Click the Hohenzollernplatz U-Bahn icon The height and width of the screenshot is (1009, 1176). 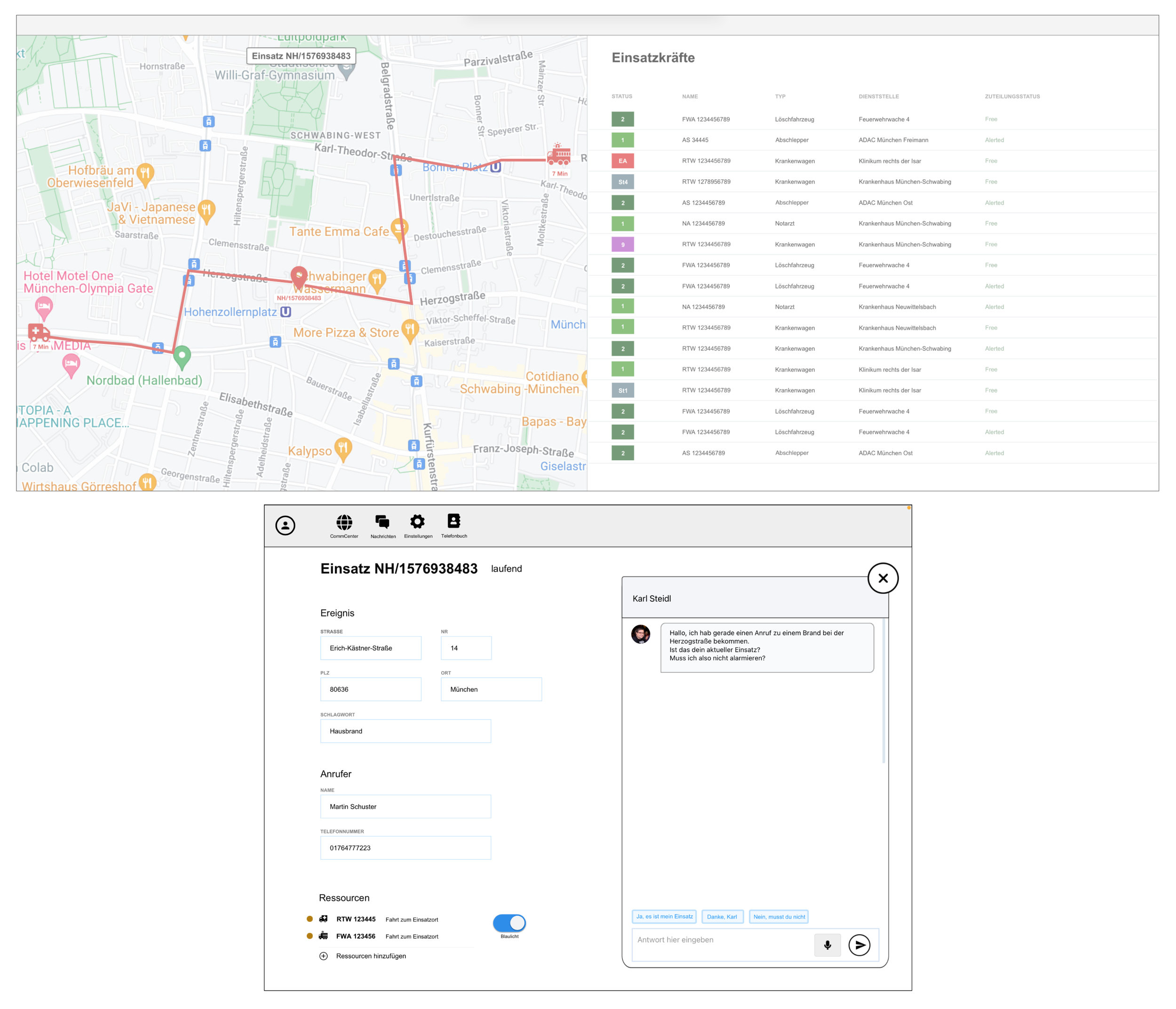286,312
